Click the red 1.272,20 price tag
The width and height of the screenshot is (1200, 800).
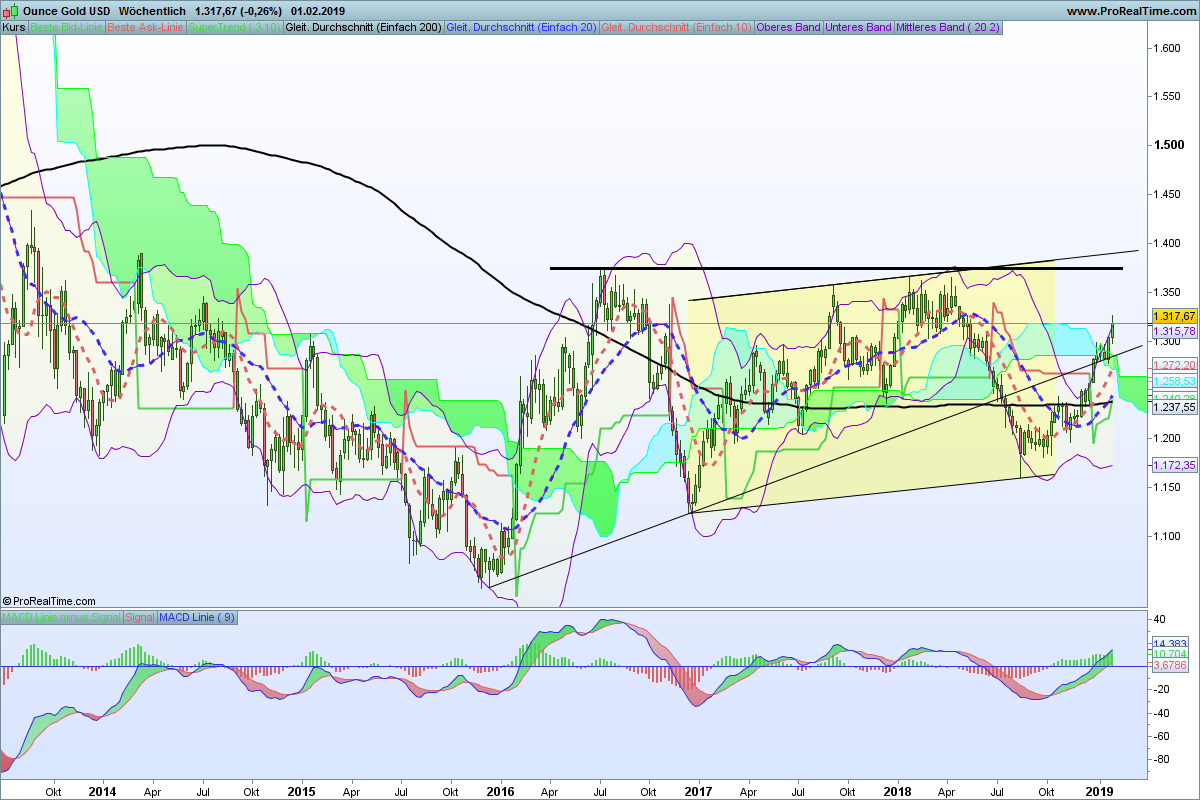[x=1174, y=365]
